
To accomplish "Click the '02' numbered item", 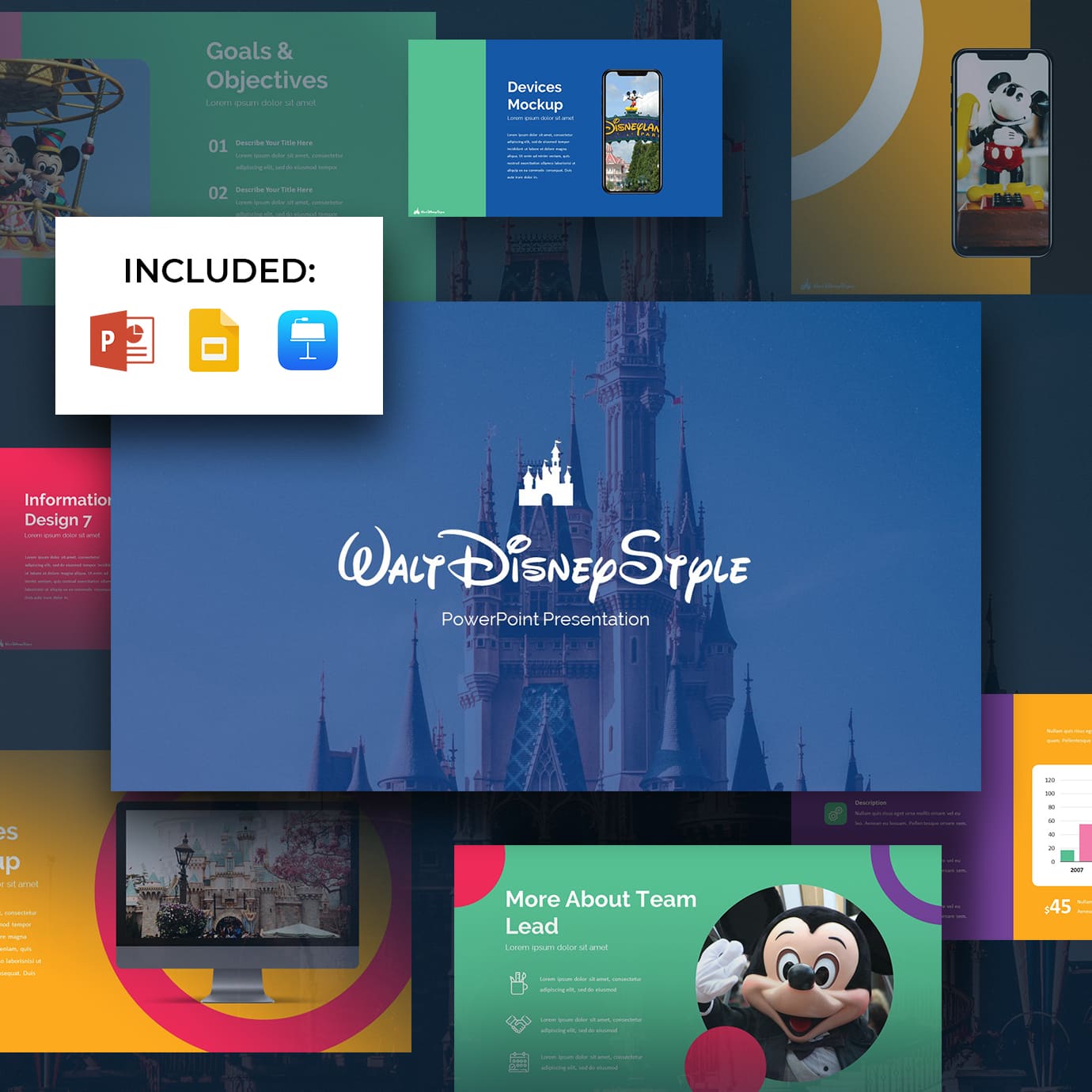I will (x=218, y=193).
